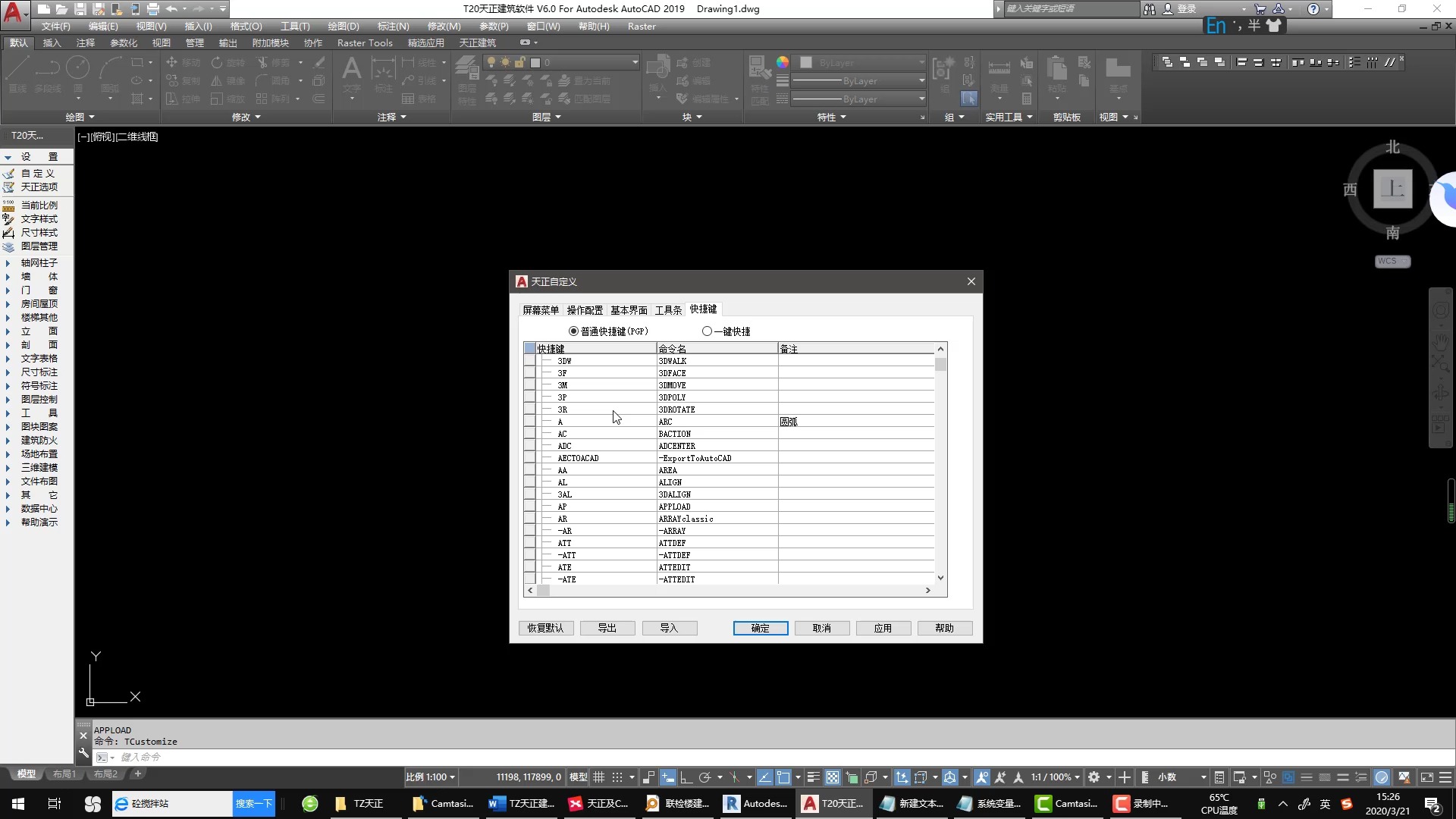Image resolution: width=1456 pixels, height=819 pixels.
Task: Click the Open file folder icon
Action: pos(61,9)
